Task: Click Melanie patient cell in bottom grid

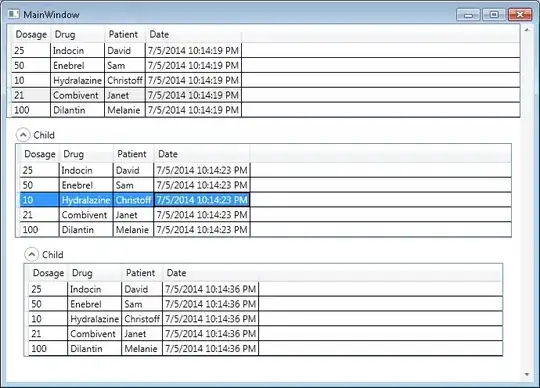Action: point(142,348)
